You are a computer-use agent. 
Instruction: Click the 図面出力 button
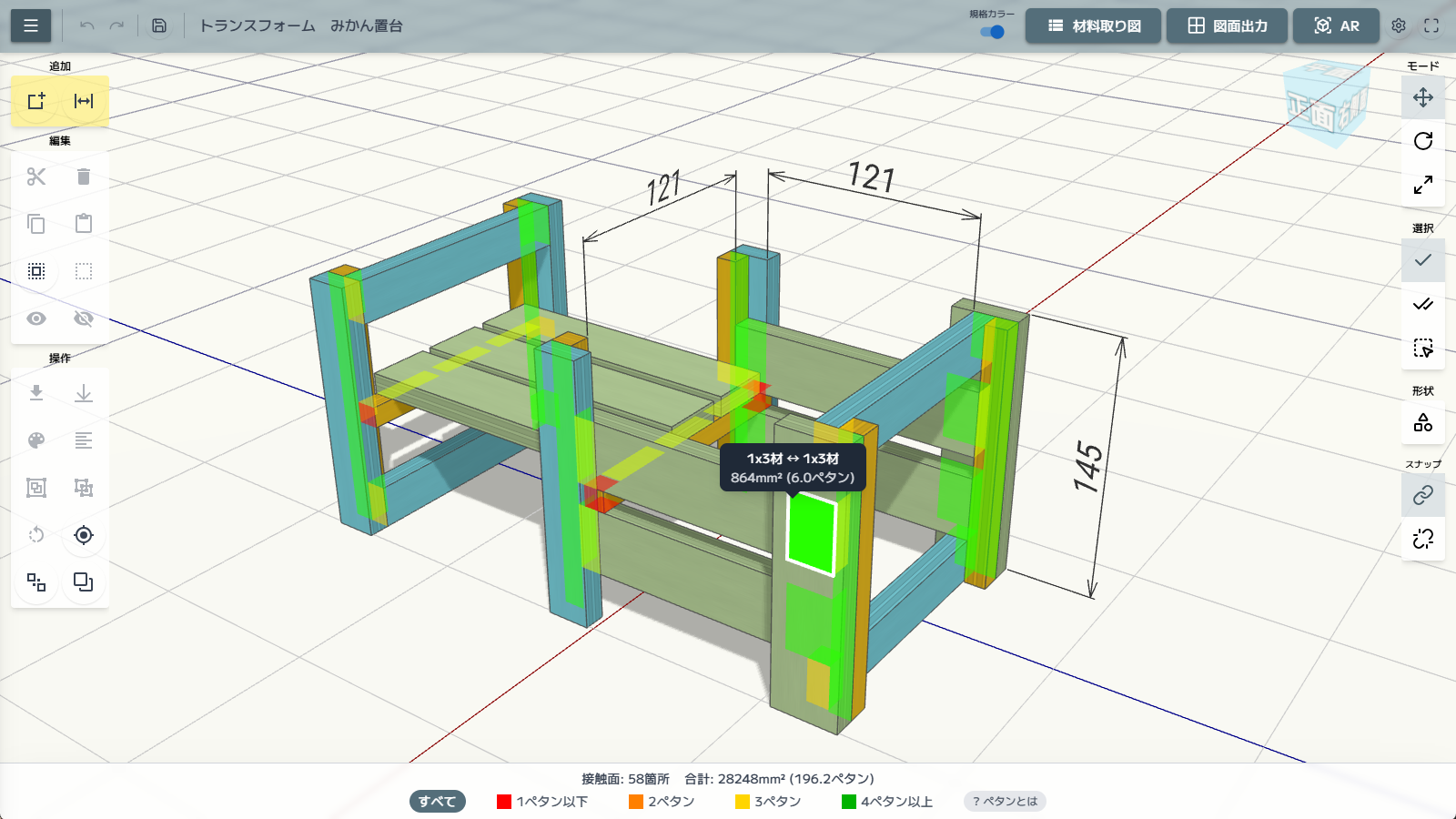pos(1227,25)
